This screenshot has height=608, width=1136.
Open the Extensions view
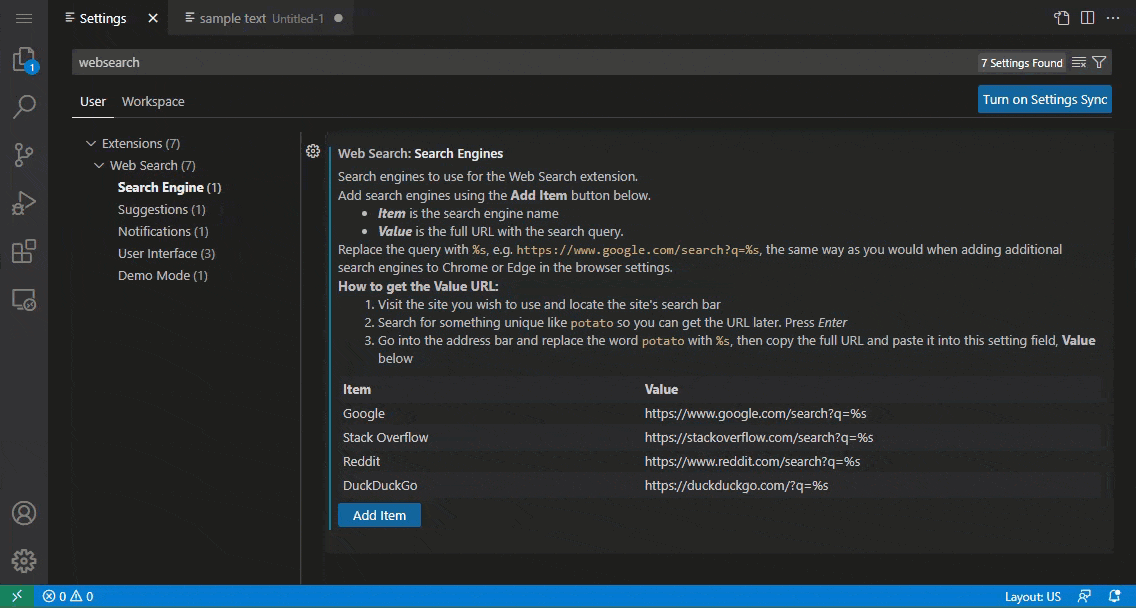coord(24,251)
